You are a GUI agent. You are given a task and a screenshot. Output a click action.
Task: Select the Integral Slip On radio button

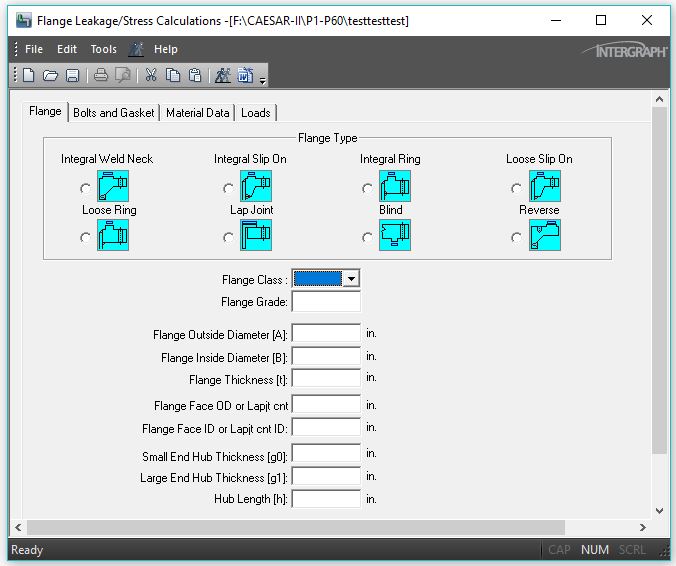click(x=228, y=189)
